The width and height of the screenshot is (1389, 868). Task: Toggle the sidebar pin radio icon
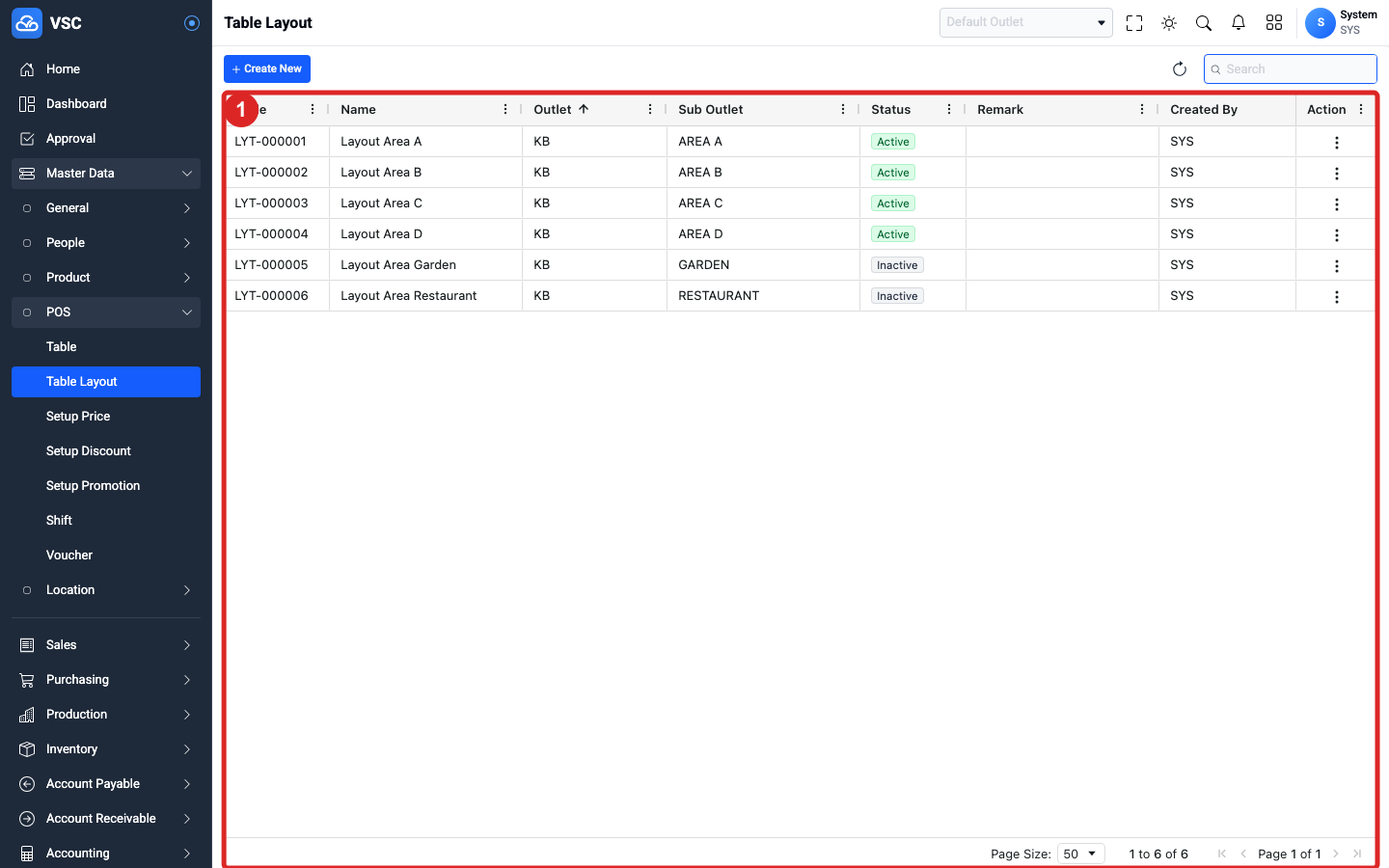click(x=192, y=23)
